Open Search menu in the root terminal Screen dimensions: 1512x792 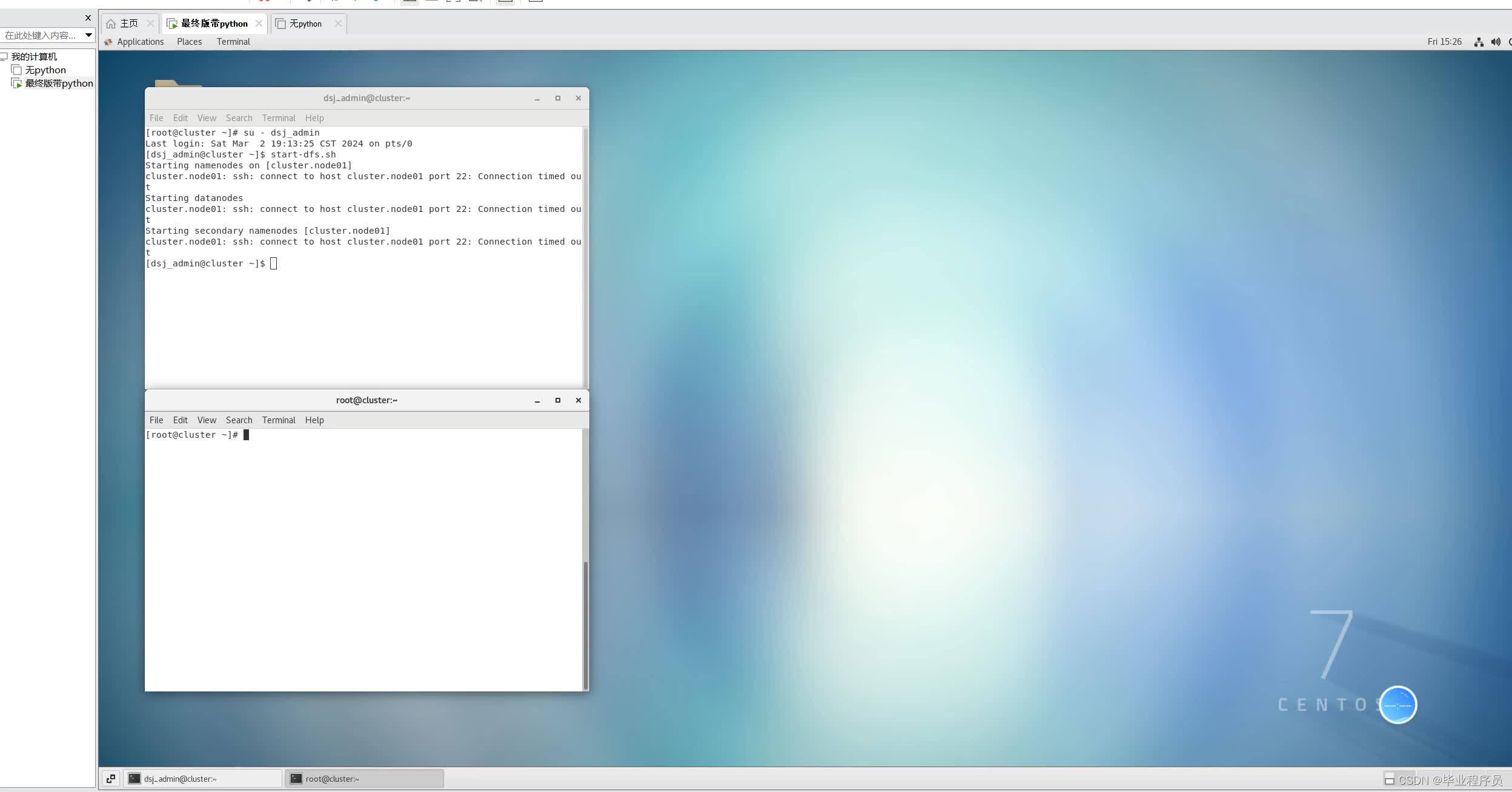(x=239, y=420)
